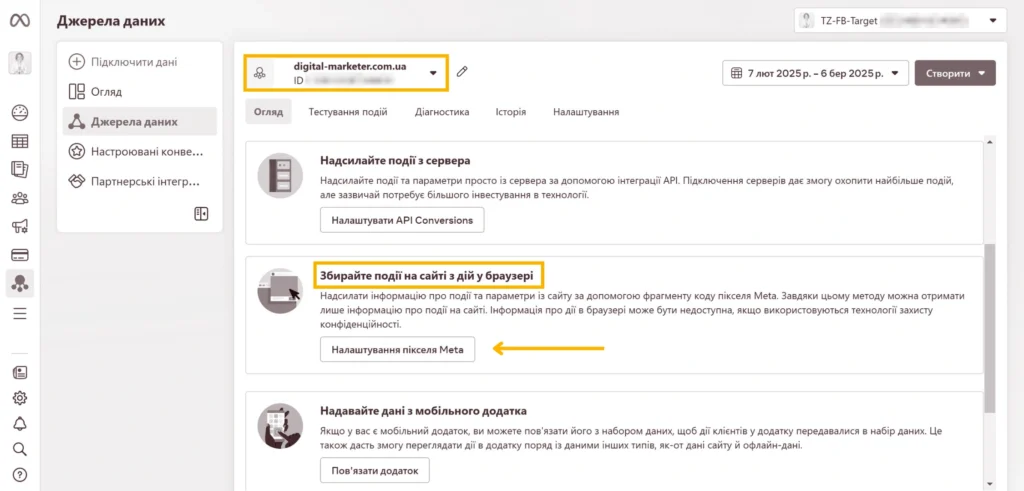Click the star icon for Настроювані конверсії
This screenshot has width=1024, height=491.
pos(77,151)
